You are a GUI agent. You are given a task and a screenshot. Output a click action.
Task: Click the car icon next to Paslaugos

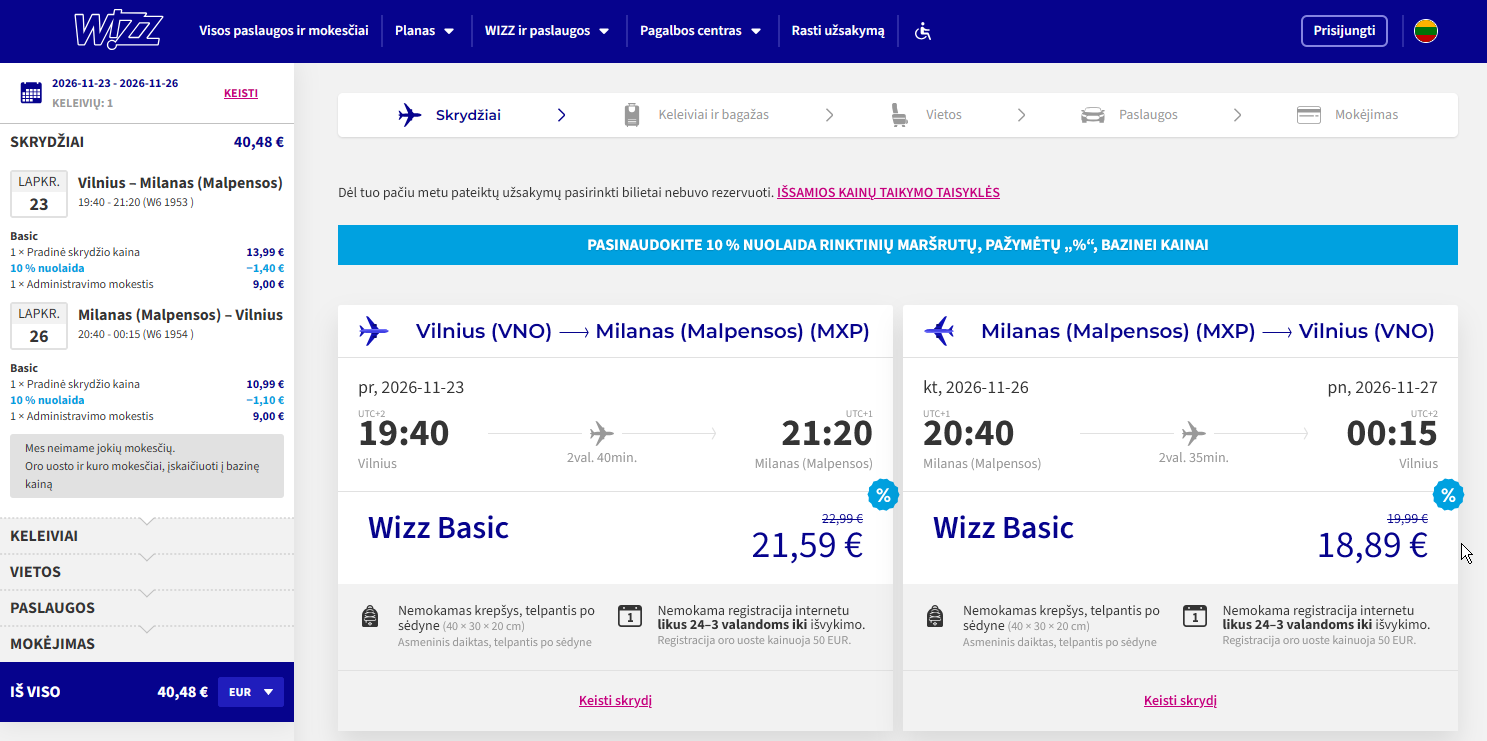(x=1093, y=115)
